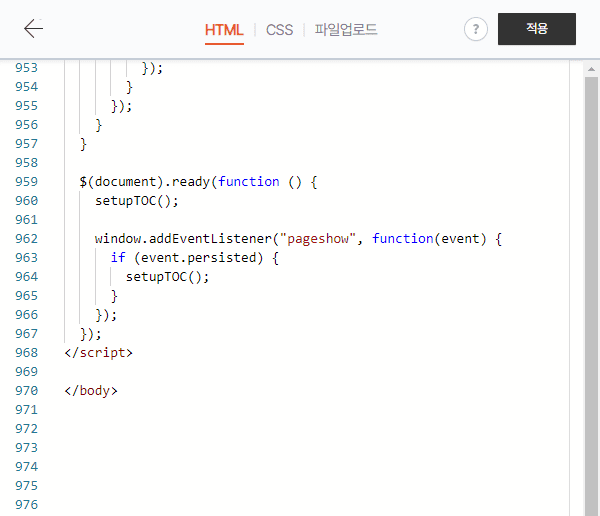The height and width of the screenshot is (516, 600).
Task: Click the scrollbar up arrow
Action: tap(591, 69)
